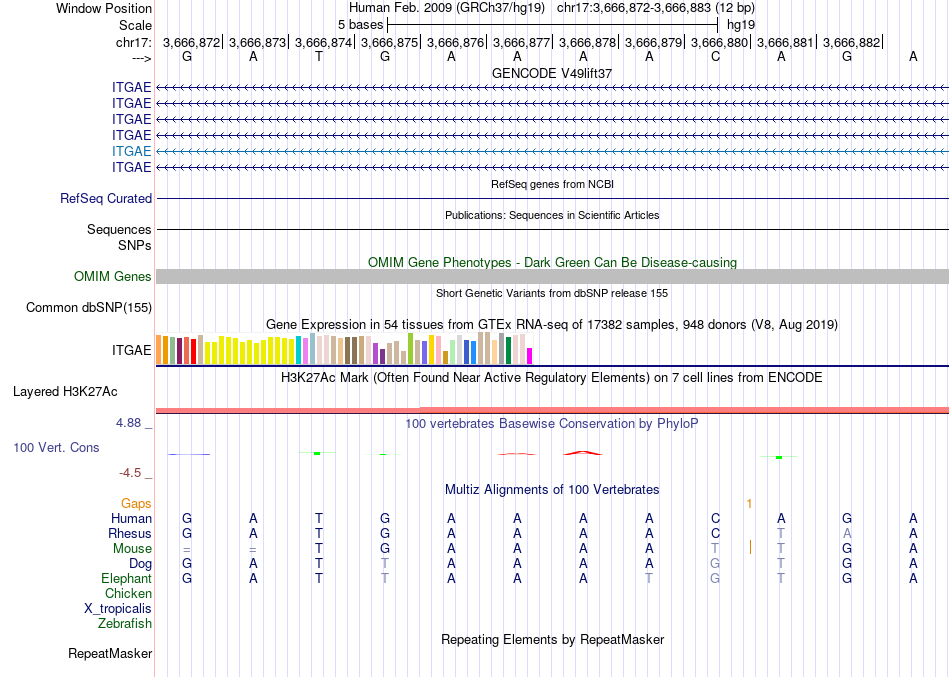Select the light-blue ITGAE transcript label
Screen dimensions: 950x677
tap(131, 151)
